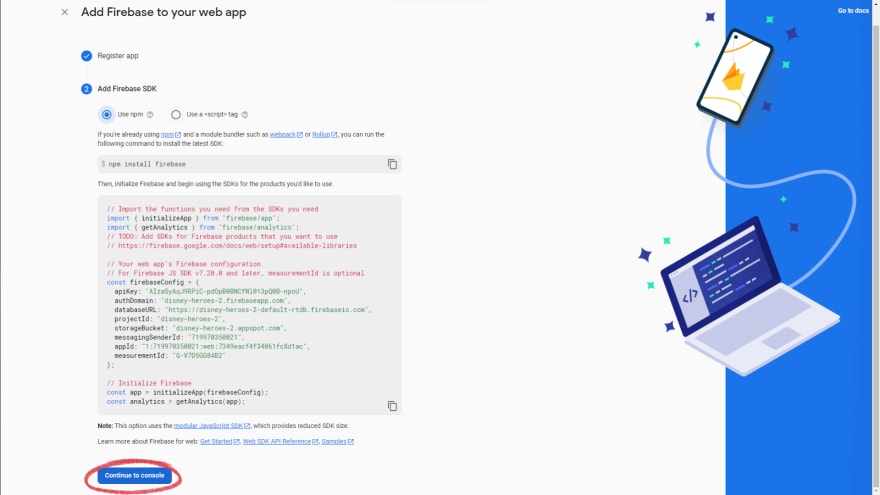The width and height of the screenshot is (880, 495).
Task: Click the measurementId line in the code
Action: click(169, 356)
